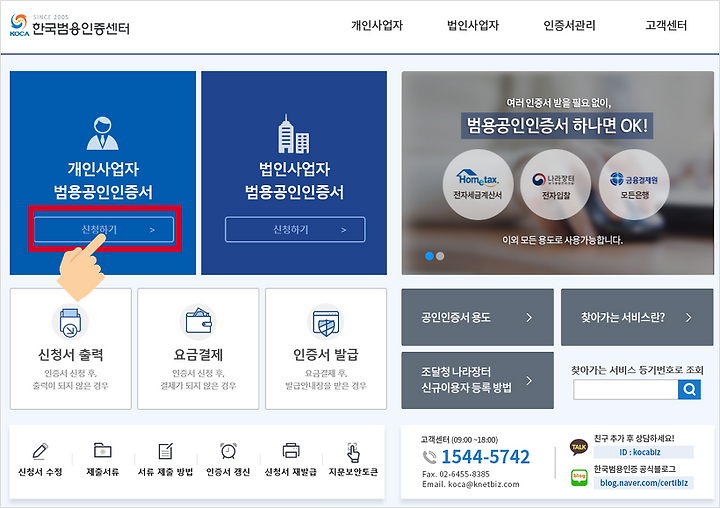Select the first banner slide dot
The image size is (720, 508).
pos(429,256)
